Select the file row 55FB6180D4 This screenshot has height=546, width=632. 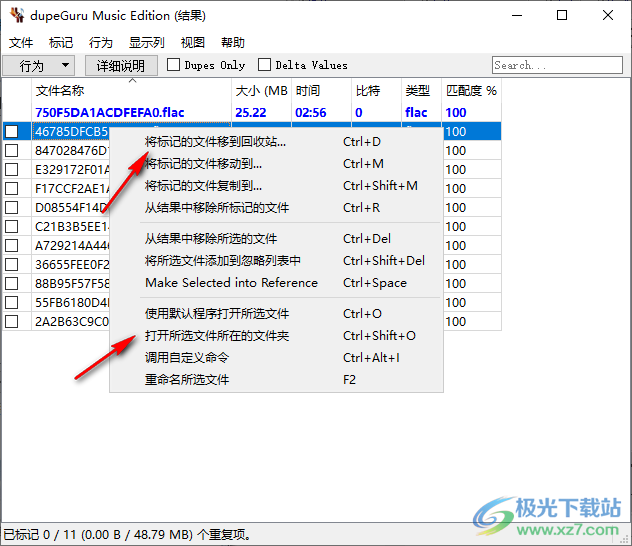point(71,302)
